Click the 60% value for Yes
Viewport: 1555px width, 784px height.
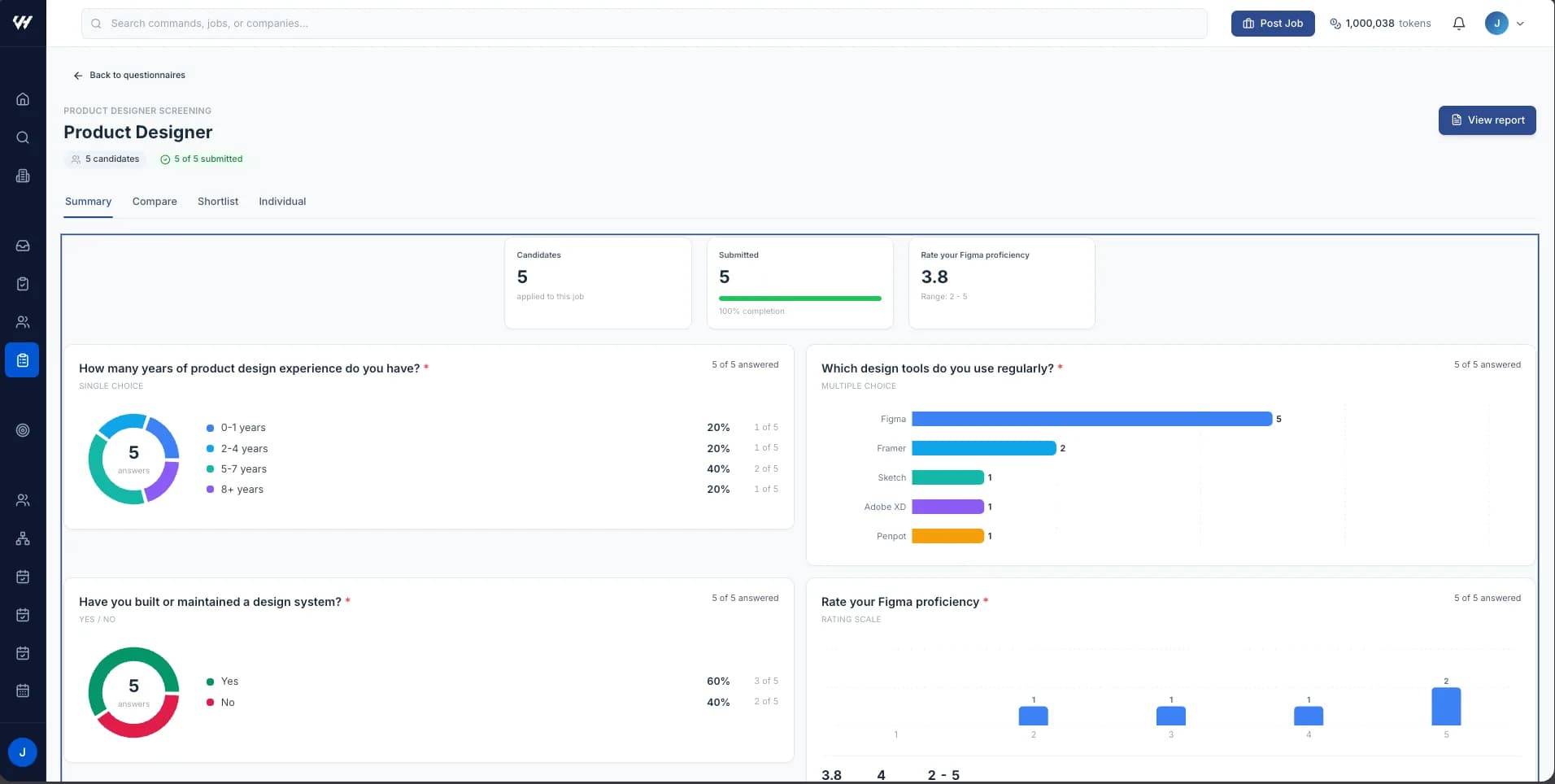point(718,682)
